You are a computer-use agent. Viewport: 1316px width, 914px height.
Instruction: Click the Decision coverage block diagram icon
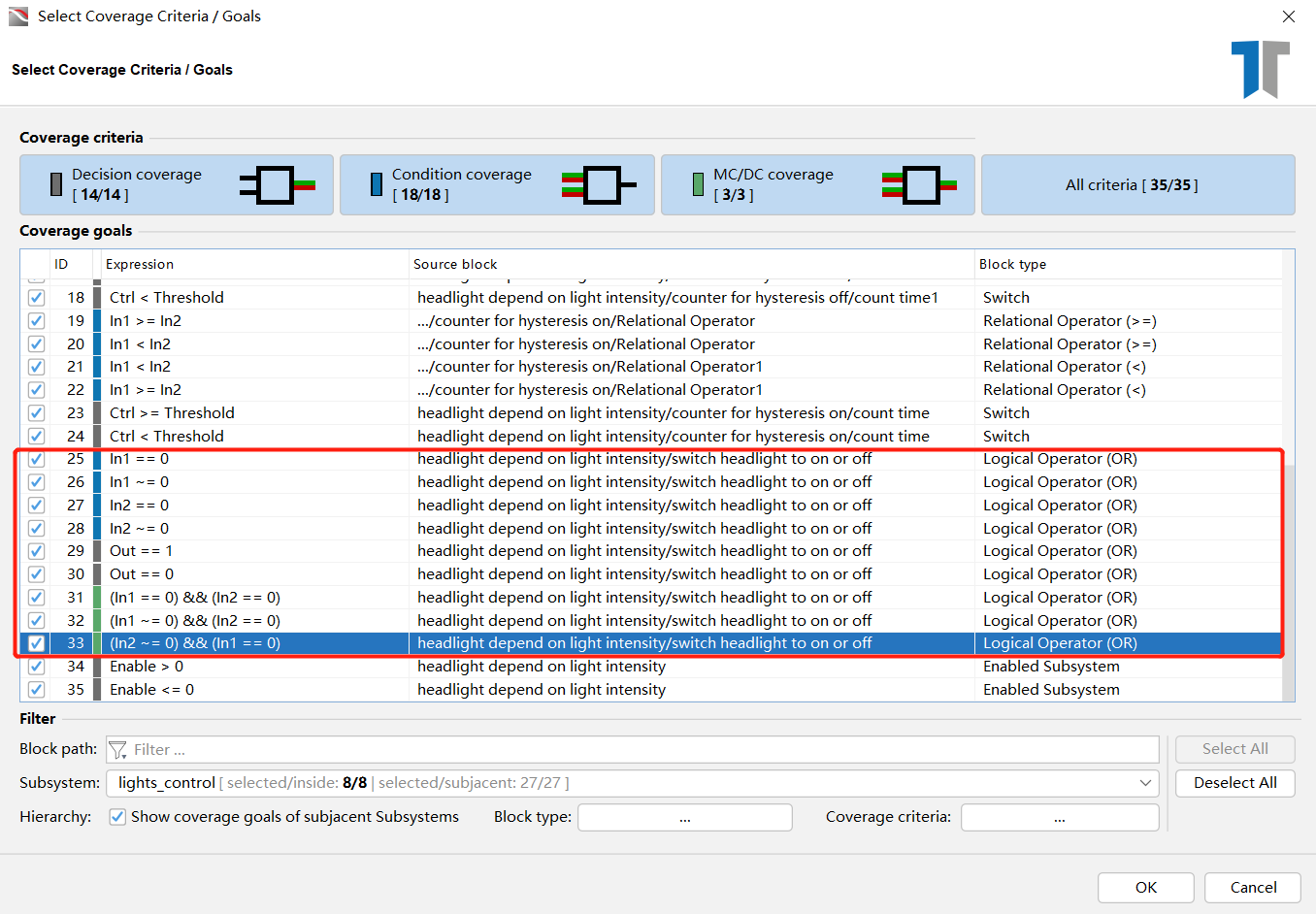[277, 184]
